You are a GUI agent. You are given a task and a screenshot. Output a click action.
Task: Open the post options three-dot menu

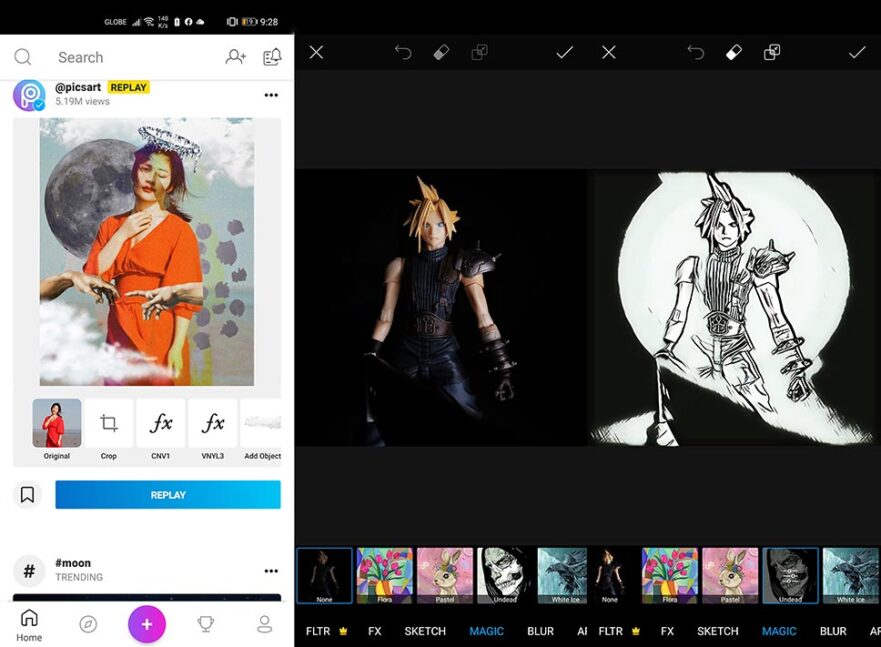[271, 94]
